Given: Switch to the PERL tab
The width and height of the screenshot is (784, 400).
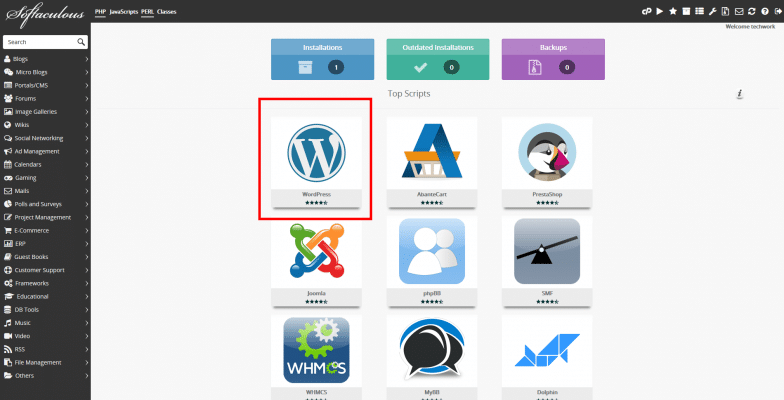Looking at the screenshot, I should click(x=147, y=11).
